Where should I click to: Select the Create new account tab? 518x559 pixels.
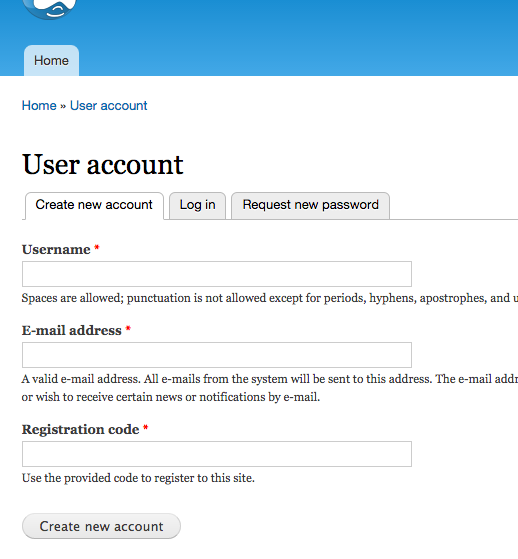pos(94,206)
